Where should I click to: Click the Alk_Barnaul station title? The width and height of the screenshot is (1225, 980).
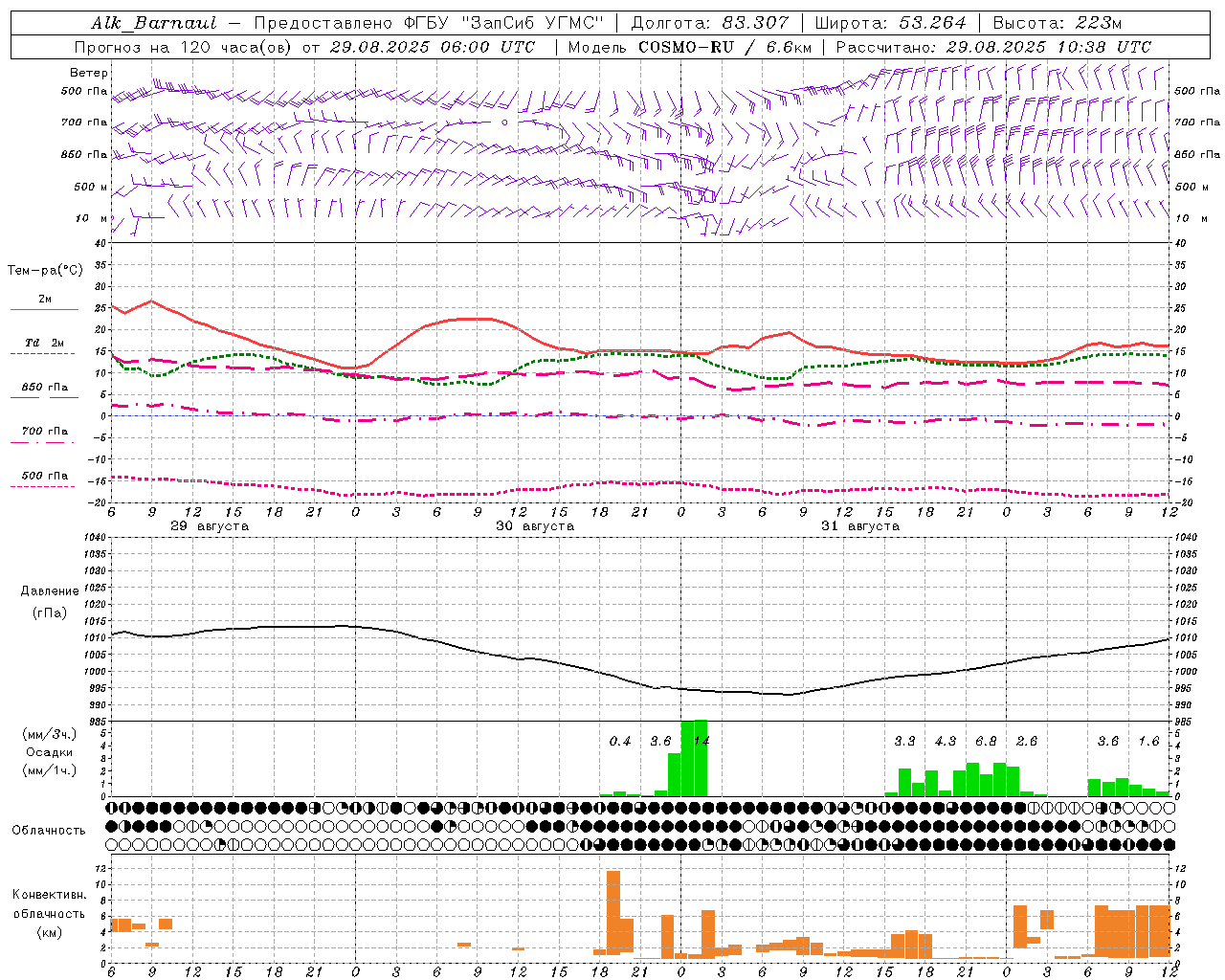(x=154, y=23)
